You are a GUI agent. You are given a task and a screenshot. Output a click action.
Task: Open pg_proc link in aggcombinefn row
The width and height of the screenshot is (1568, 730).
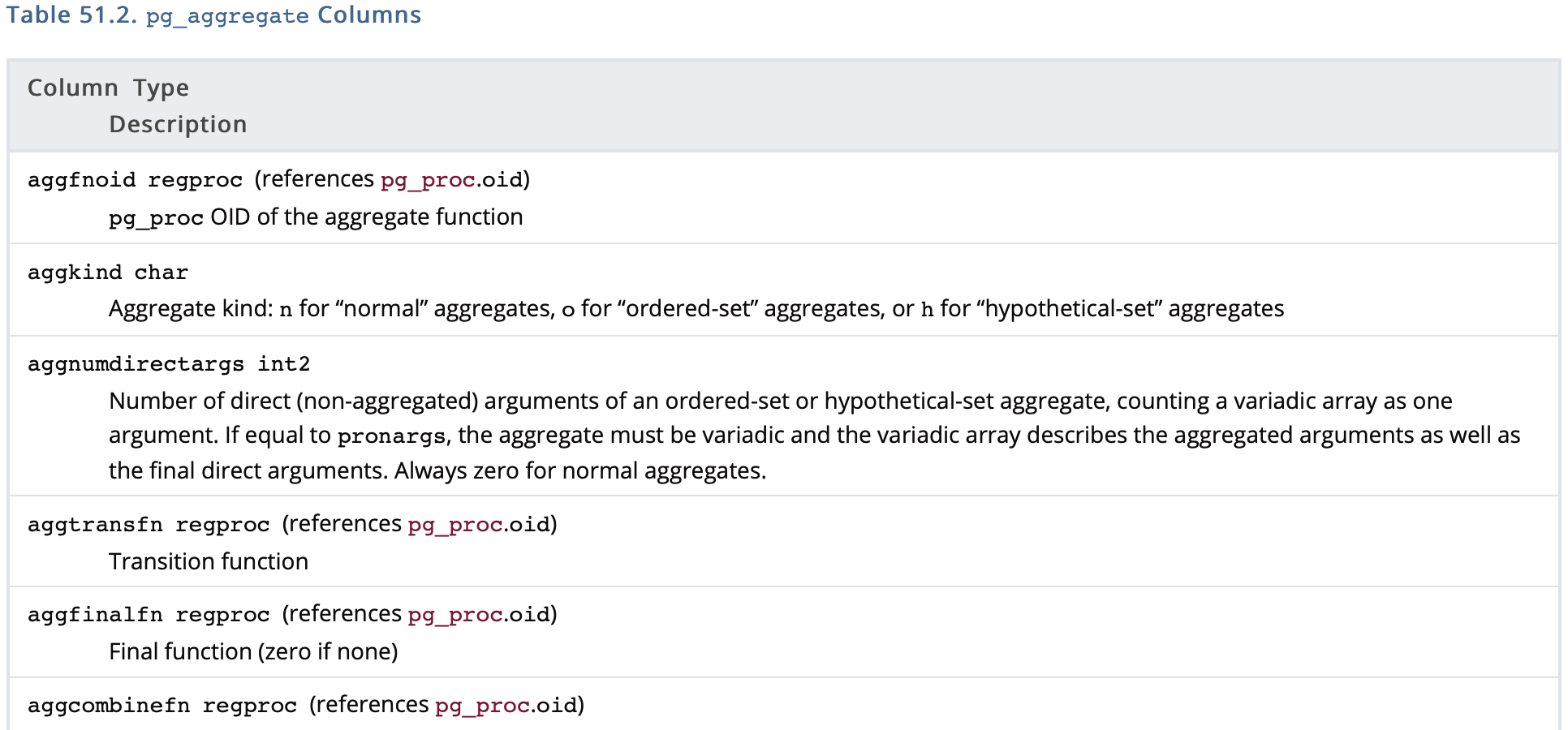pos(482,706)
